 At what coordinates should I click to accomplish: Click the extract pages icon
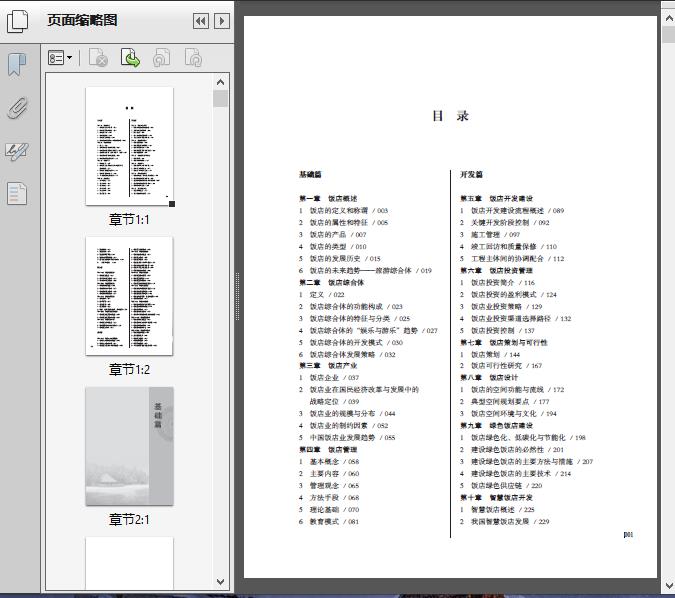(130, 59)
